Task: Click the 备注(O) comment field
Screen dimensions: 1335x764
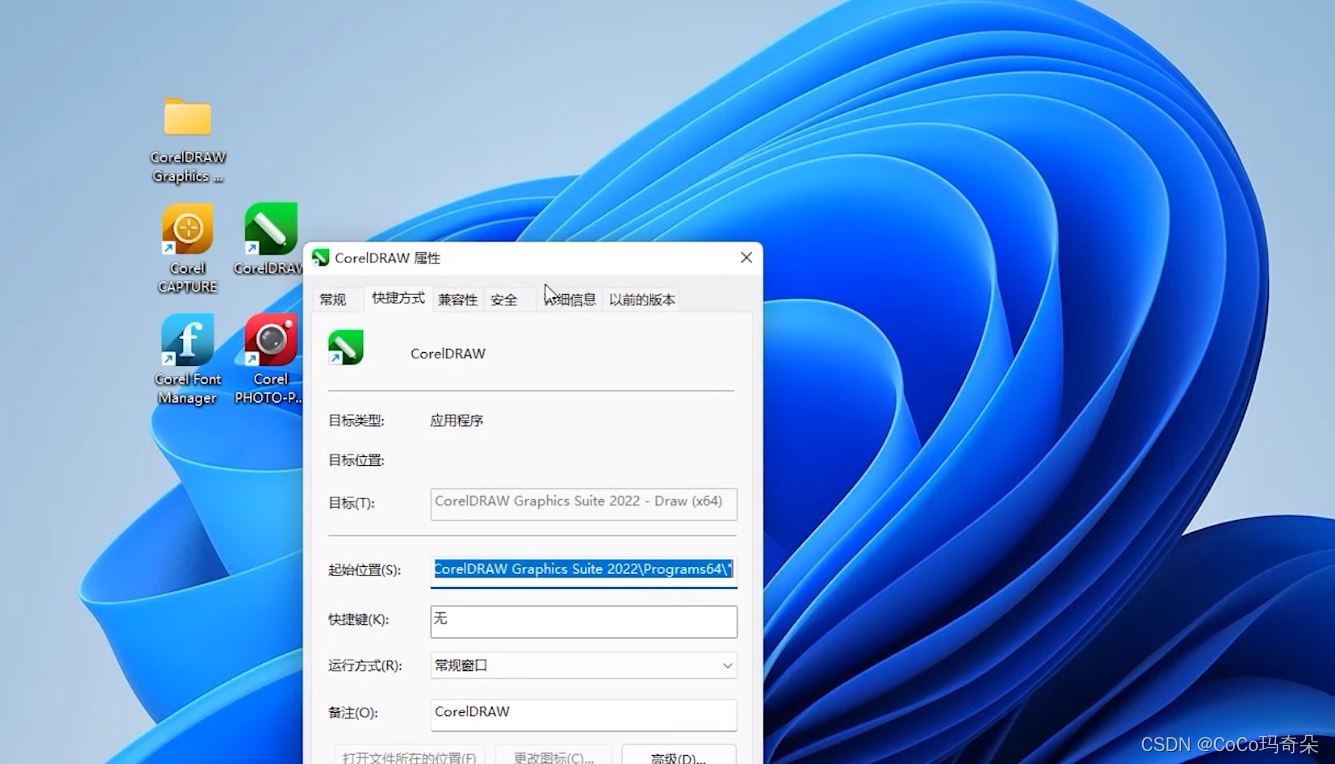Action: click(584, 714)
